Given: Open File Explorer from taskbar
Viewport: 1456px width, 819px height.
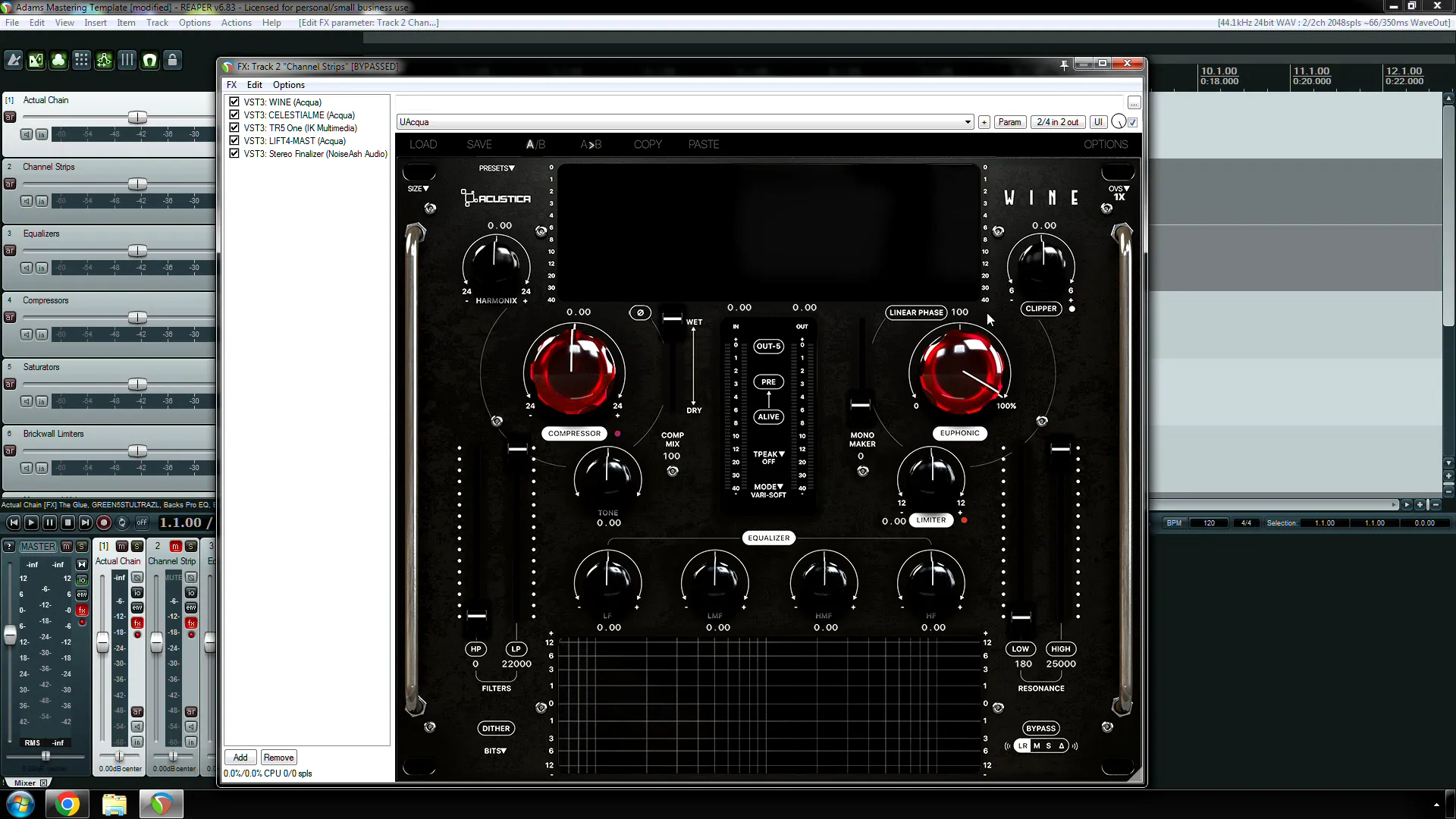Looking at the screenshot, I should click(115, 804).
